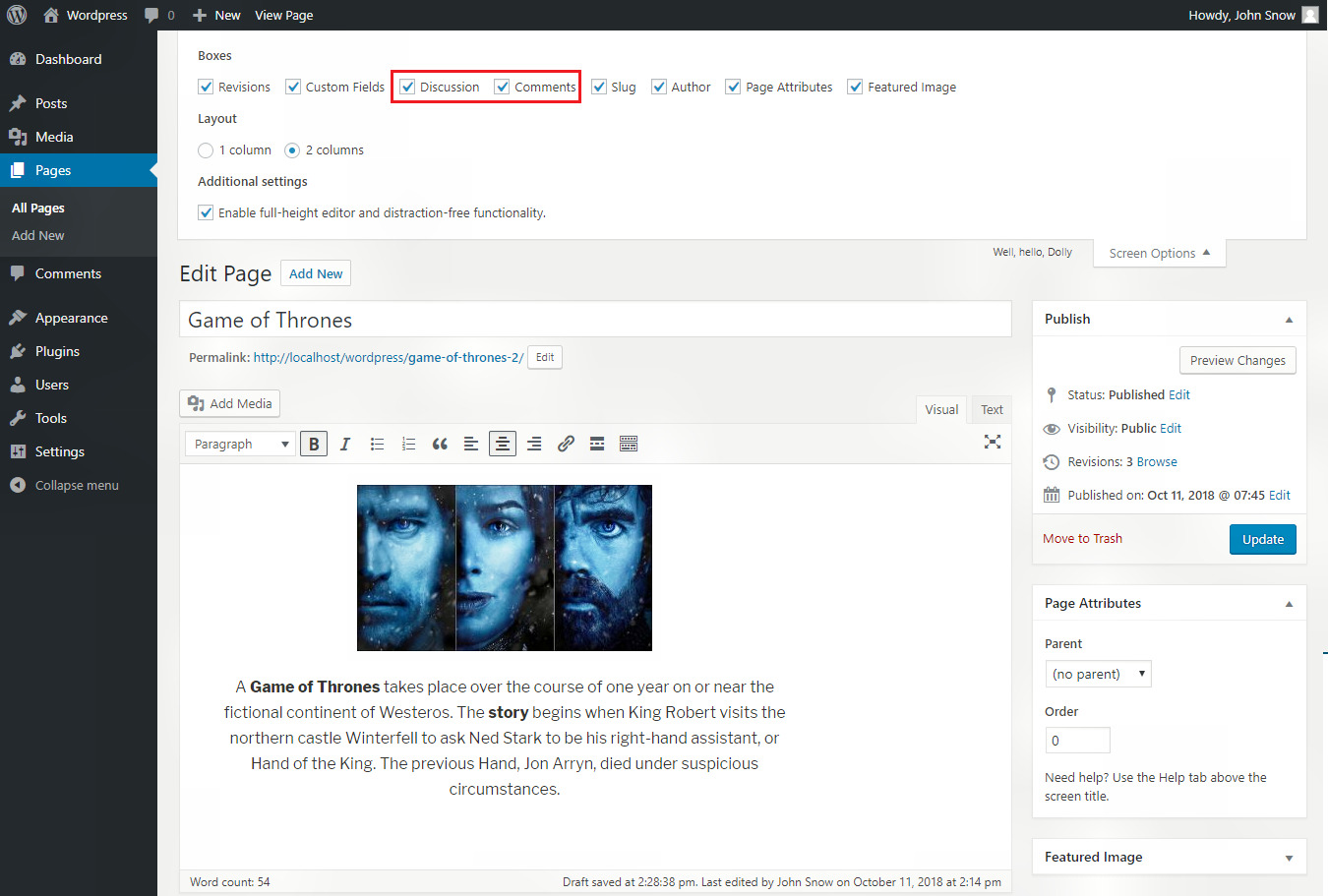This screenshot has height=896, width=1328.
Task: Collapse the admin sidebar menu
Action: tap(79, 485)
